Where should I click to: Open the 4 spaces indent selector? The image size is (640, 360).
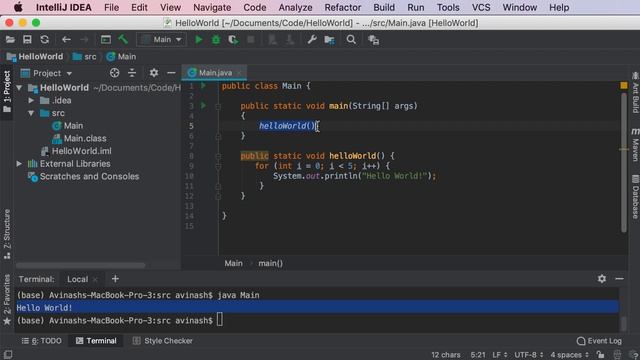click(x=569, y=355)
